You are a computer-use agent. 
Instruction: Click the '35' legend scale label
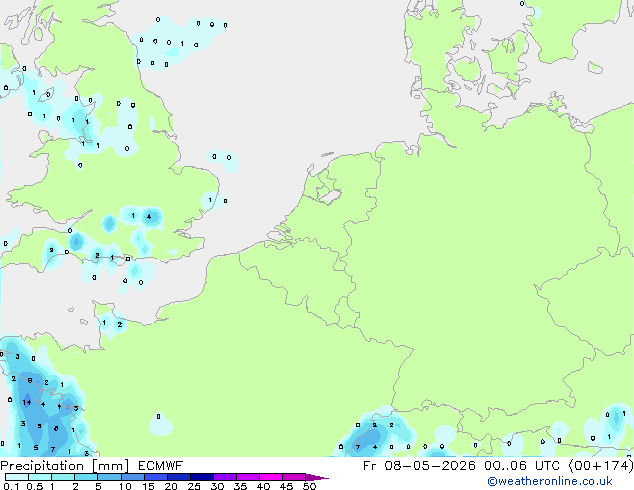click(241, 486)
